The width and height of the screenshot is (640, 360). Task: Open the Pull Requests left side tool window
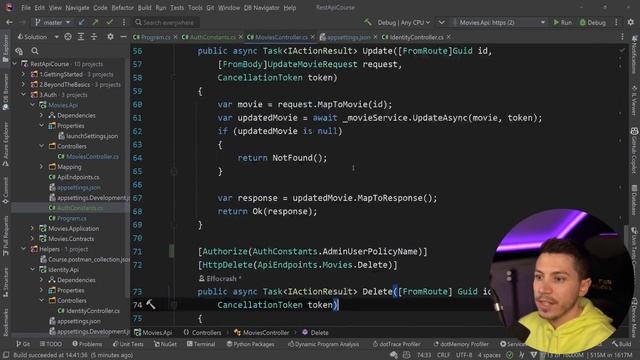(5, 237)
